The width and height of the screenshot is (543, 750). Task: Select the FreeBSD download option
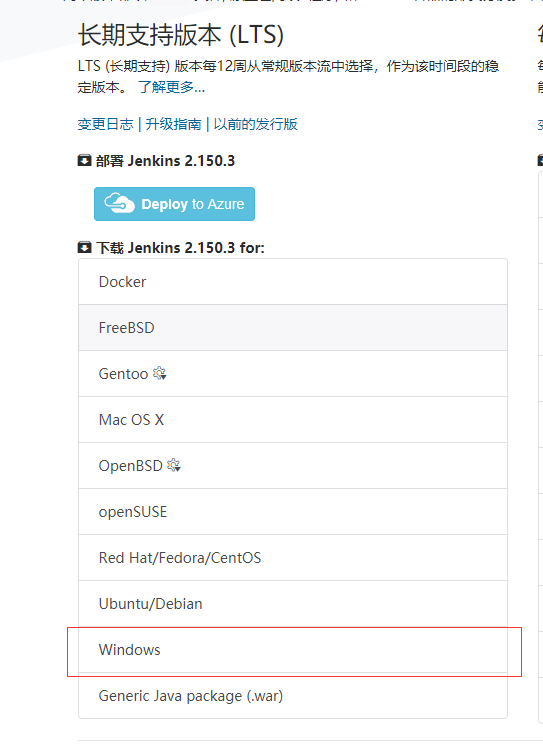293,328
